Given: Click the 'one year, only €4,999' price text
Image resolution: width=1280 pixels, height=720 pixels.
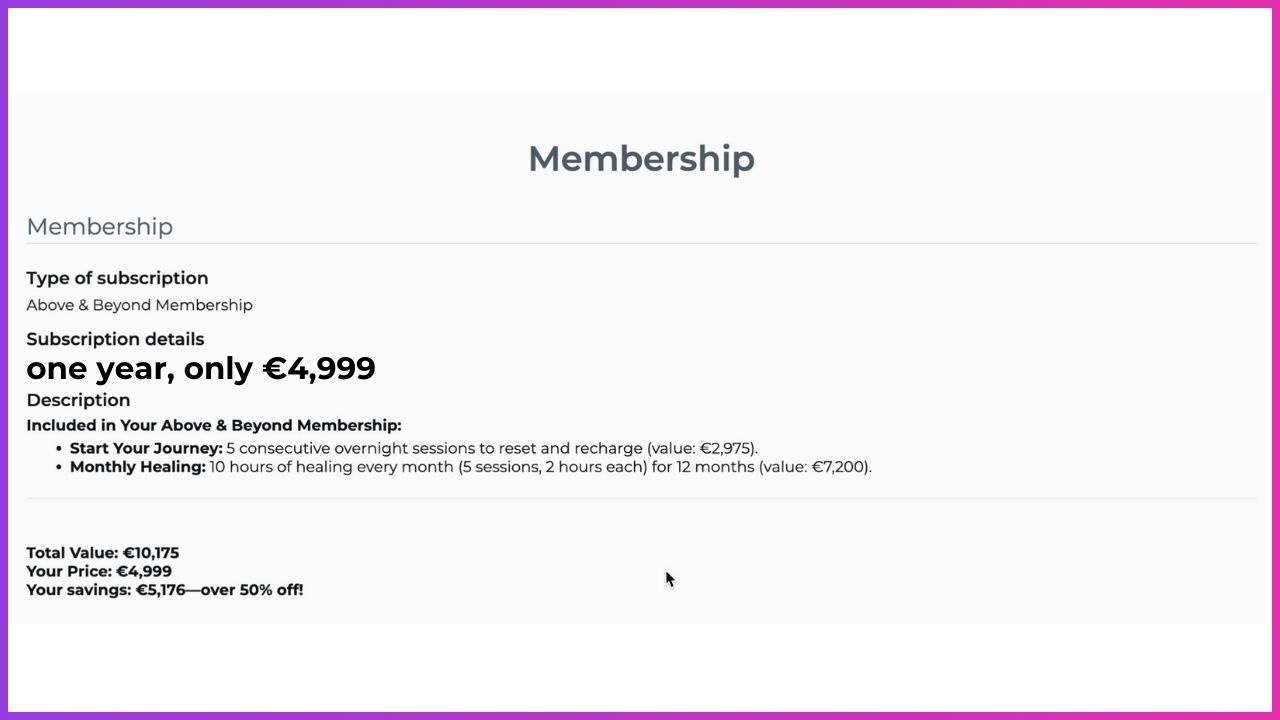Looking at the screenshot, I should (x=200, y=368).
